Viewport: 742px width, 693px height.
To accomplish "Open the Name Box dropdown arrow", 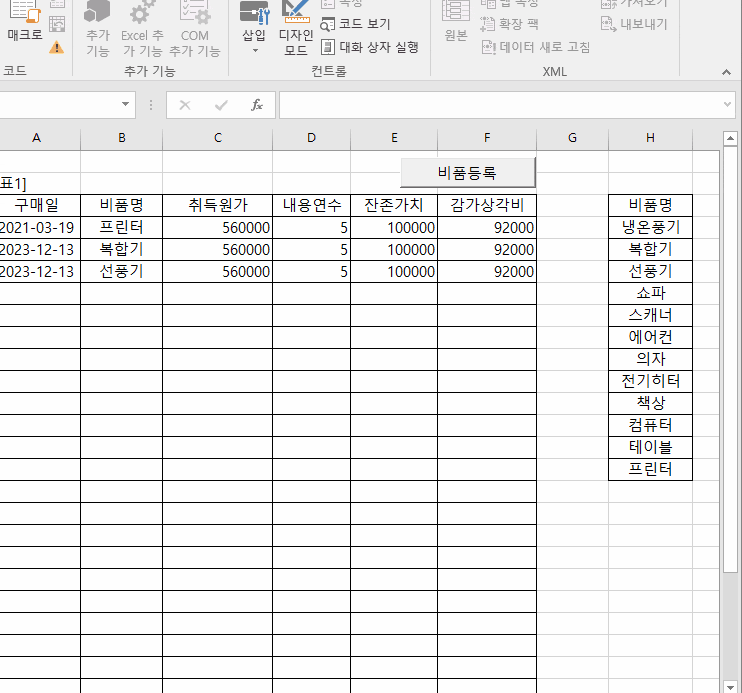I will click(x=126, y=105).
